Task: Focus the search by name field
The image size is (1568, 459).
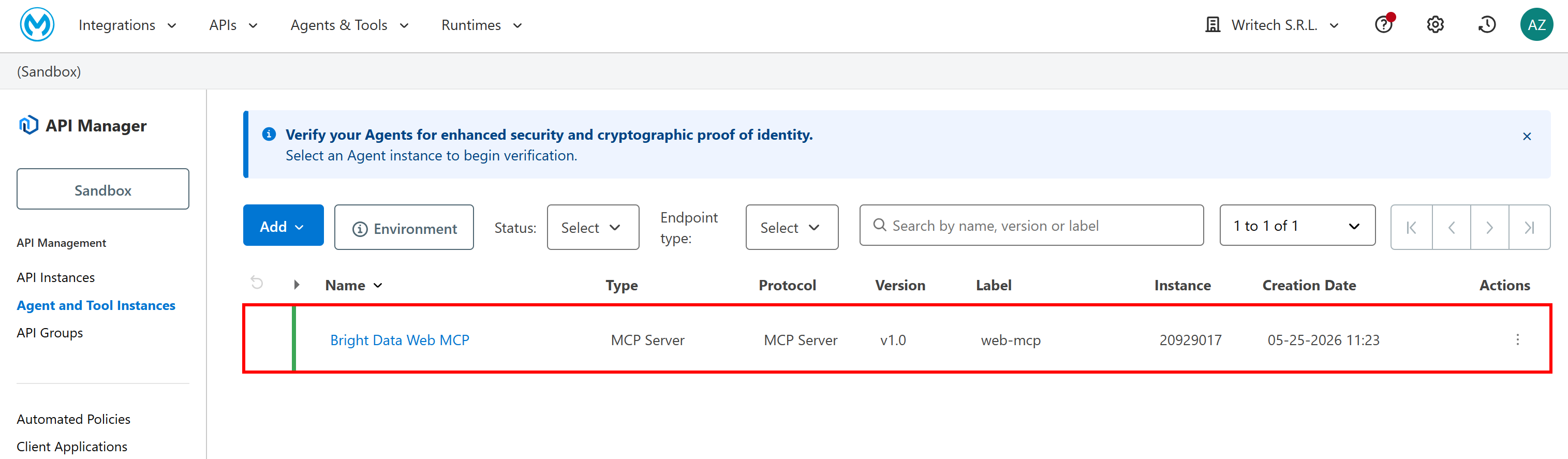Action: tap(1031, 225)
